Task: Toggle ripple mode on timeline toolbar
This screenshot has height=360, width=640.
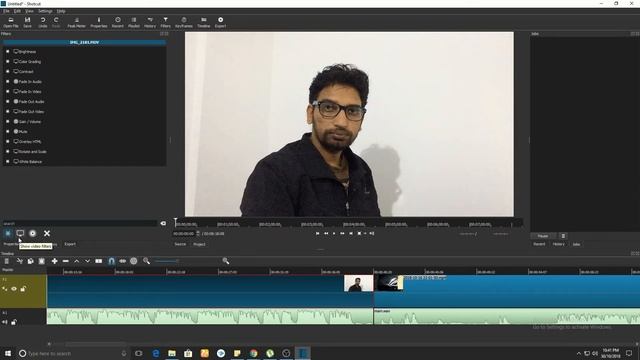Action: [x=134, y=261]
